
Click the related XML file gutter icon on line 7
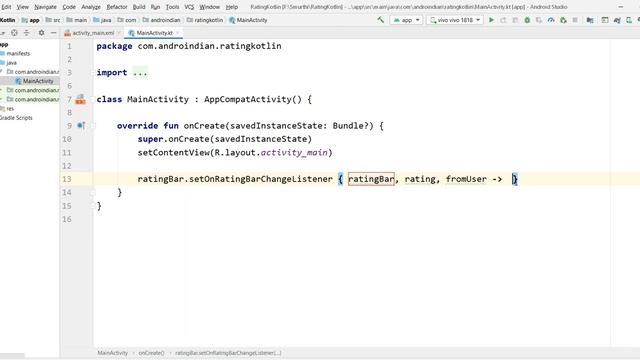click(x=80, y=99)
